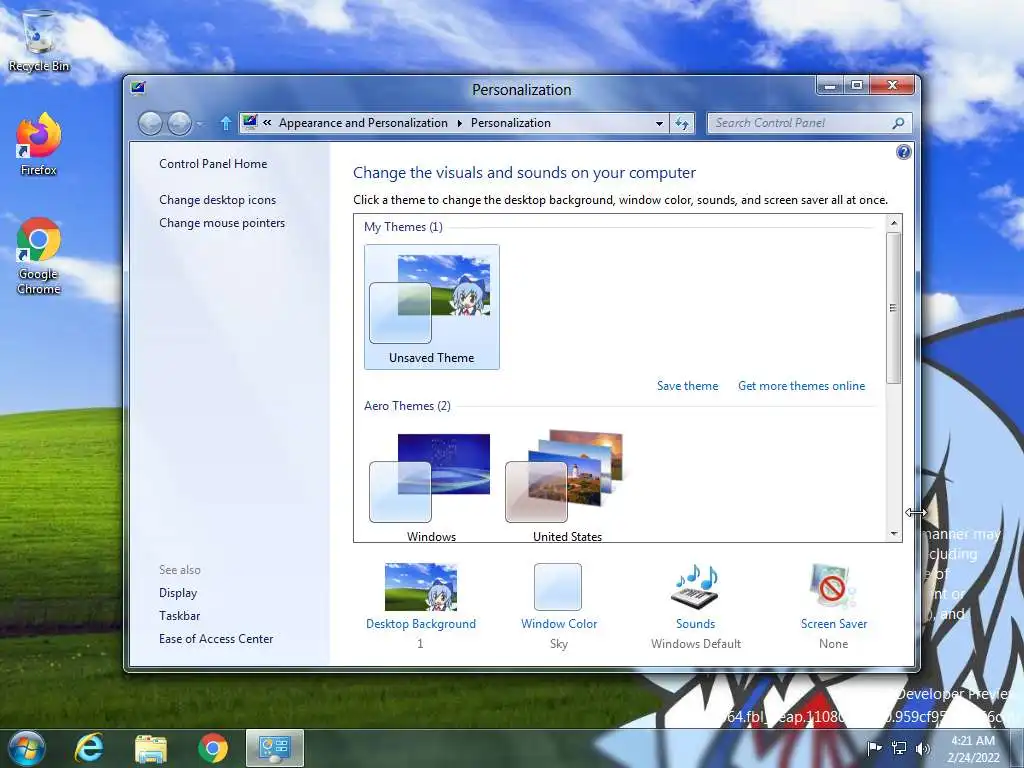This screenshot has height=768, width=1024.
Task: Click the Save theme link
Action: point(687,386)
